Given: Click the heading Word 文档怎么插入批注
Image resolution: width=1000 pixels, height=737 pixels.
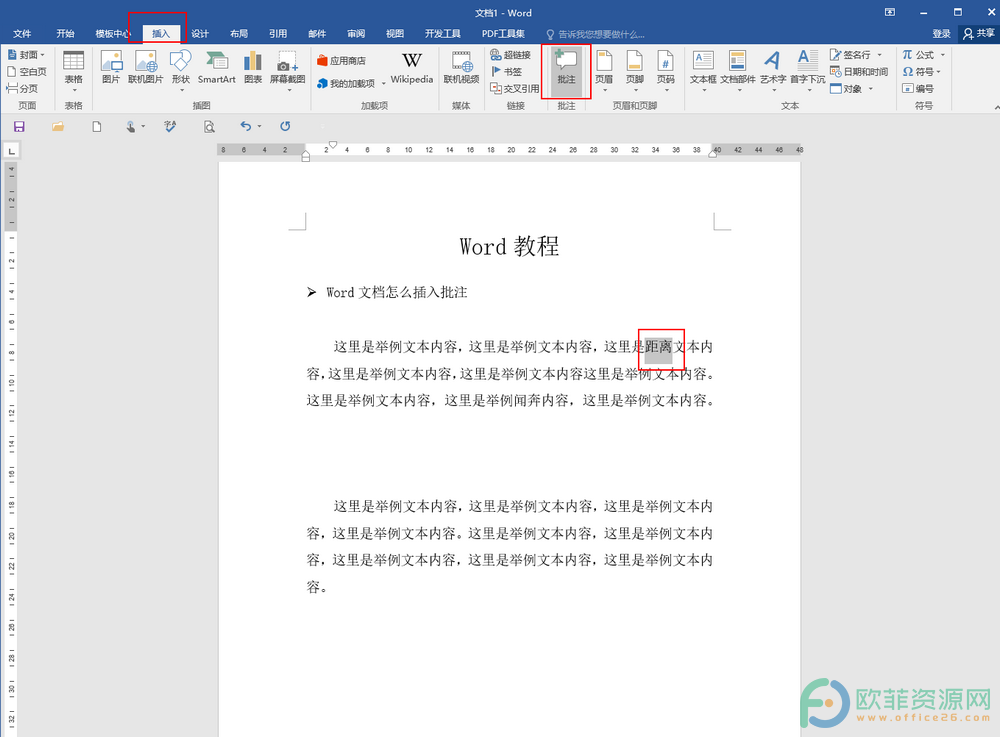Looking at the screenshot, I should click(397, 293).
